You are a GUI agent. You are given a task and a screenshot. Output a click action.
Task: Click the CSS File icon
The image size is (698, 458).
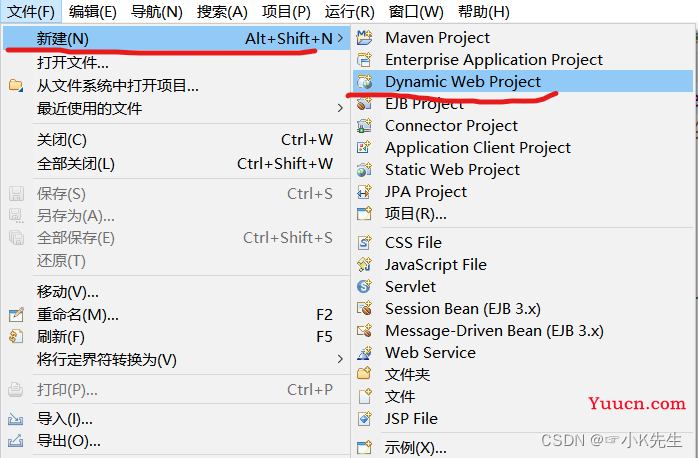click(x=365, y=243)
